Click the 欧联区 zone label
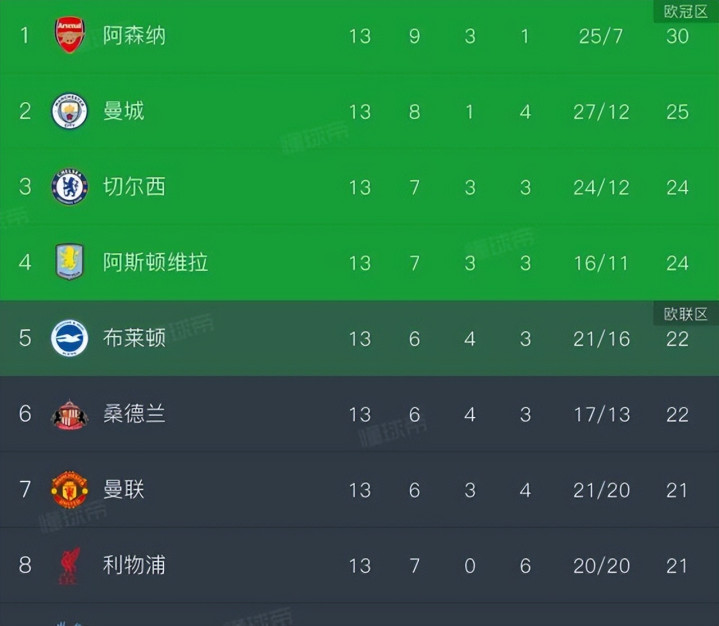 (x=686, y=314)
